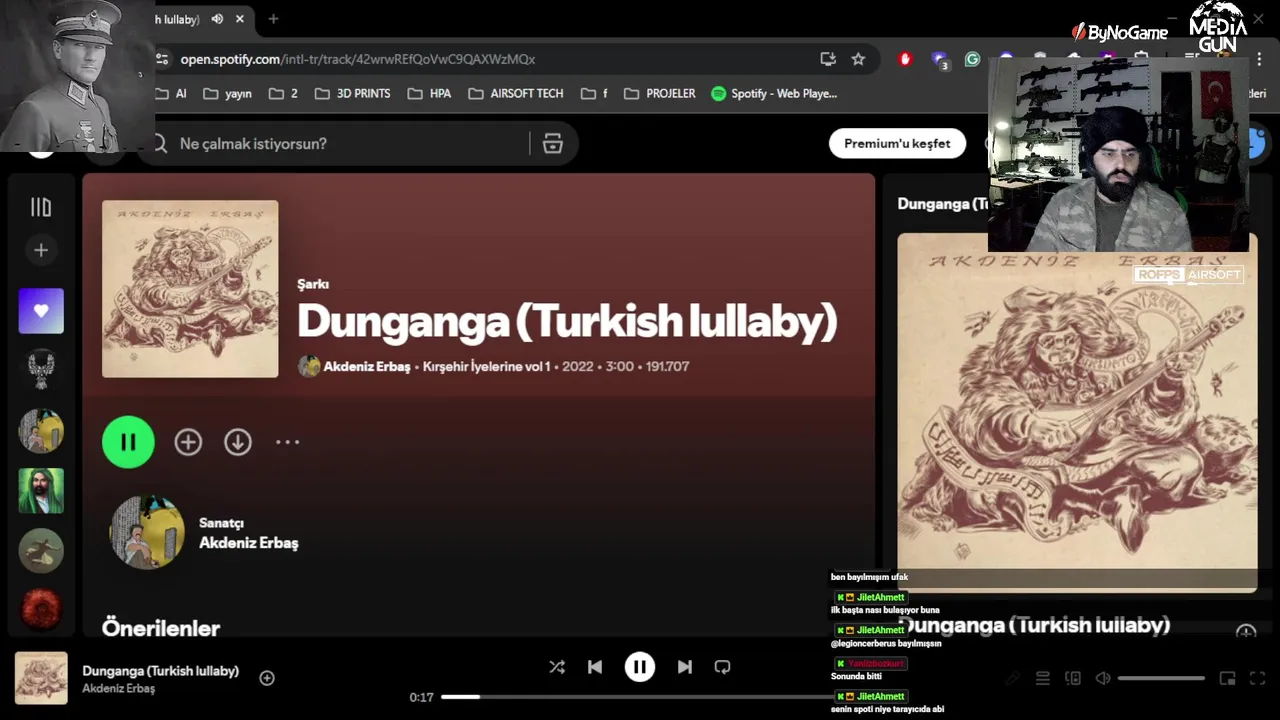Open the bookmark folder named f

pos(594,93)
